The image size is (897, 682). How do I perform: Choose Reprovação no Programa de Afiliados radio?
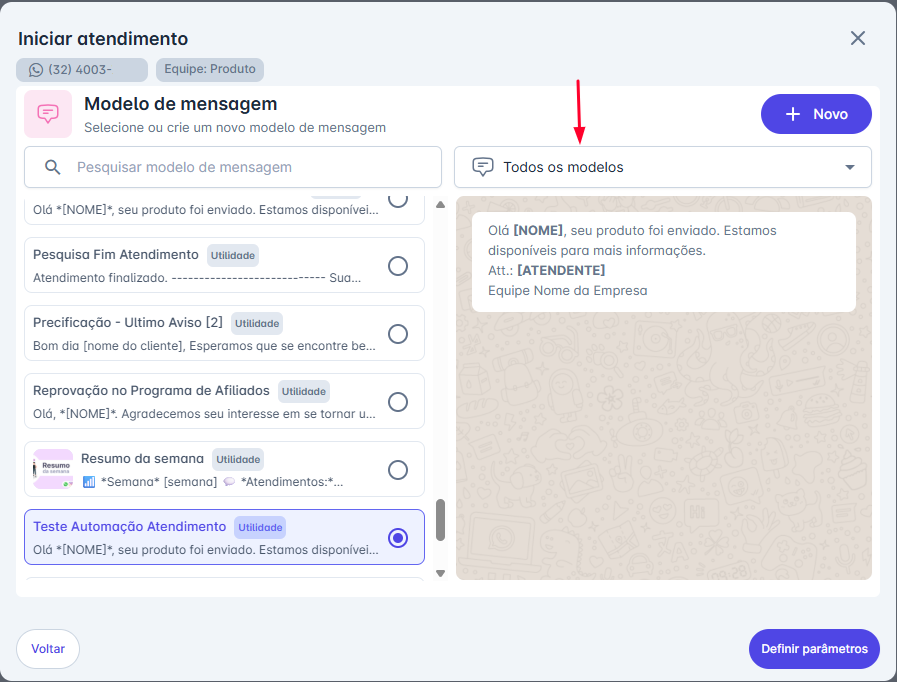click(398, 402)
